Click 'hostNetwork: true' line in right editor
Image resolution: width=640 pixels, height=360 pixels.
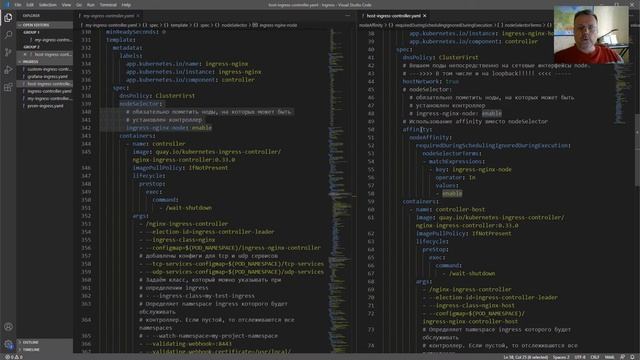tap(430, 81)
